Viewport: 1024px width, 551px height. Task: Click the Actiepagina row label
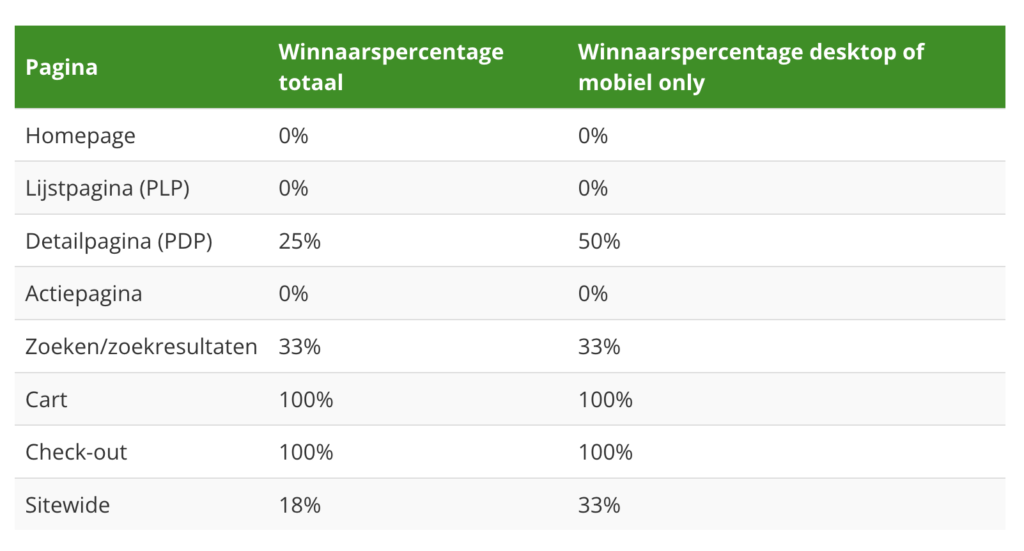[84, 294]
